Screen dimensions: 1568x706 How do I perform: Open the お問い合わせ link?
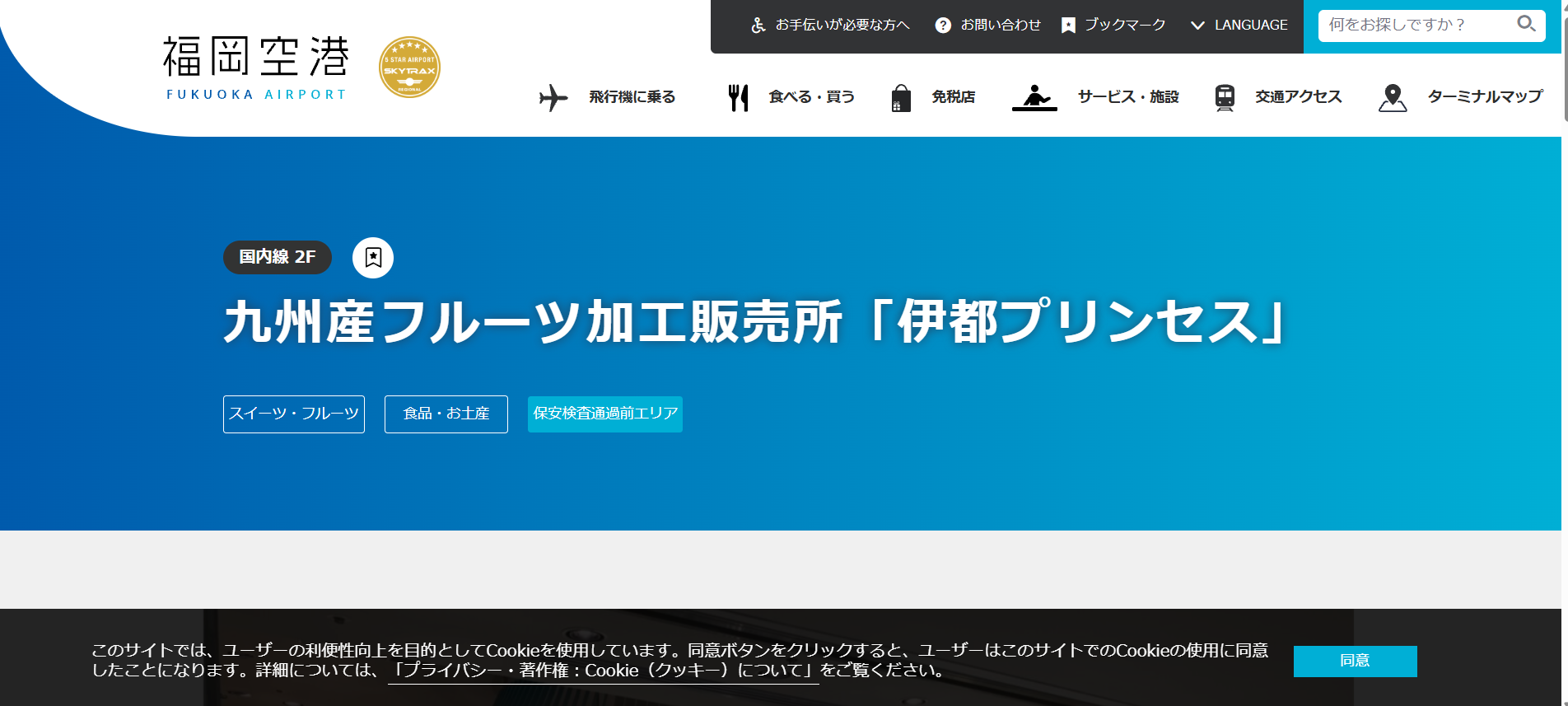(1001, 26)
